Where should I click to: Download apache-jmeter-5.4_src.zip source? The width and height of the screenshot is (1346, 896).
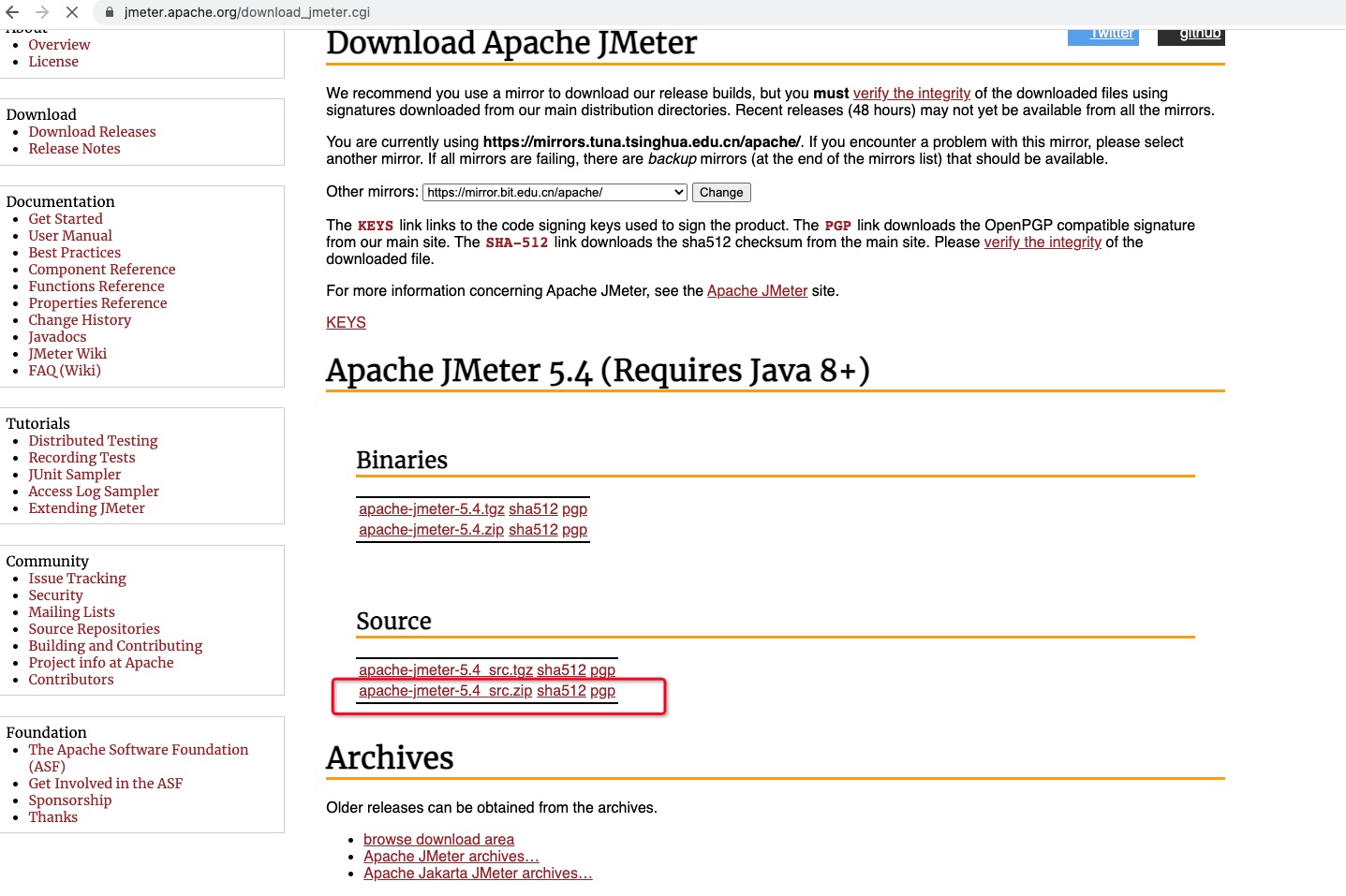[446, 690]
